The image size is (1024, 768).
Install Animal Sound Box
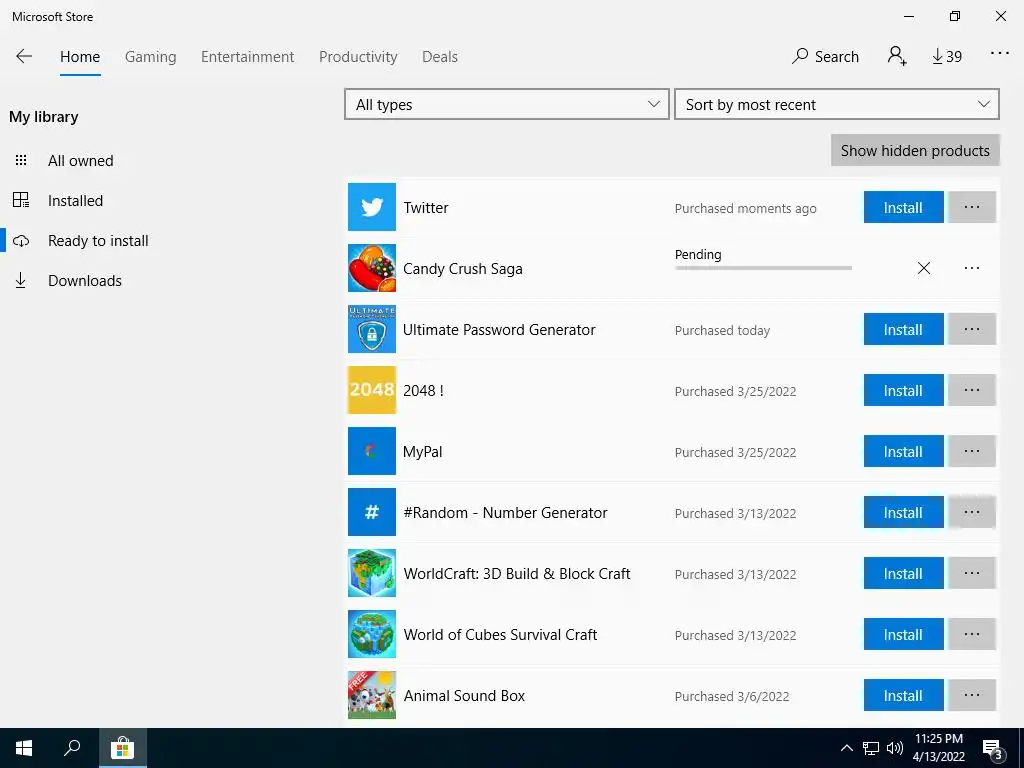[903, 695]
